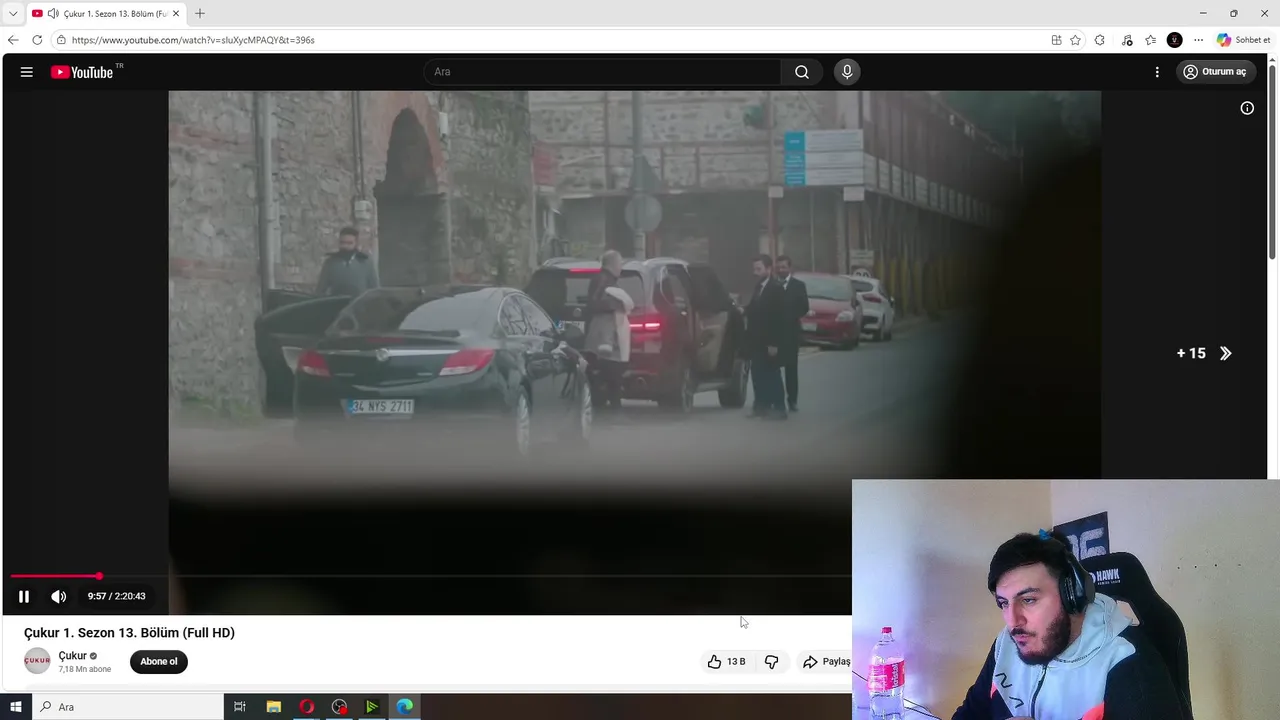Mute the video volume speaker
The height and width of the screenshot is (720, 1280).
tap(59, 597)
